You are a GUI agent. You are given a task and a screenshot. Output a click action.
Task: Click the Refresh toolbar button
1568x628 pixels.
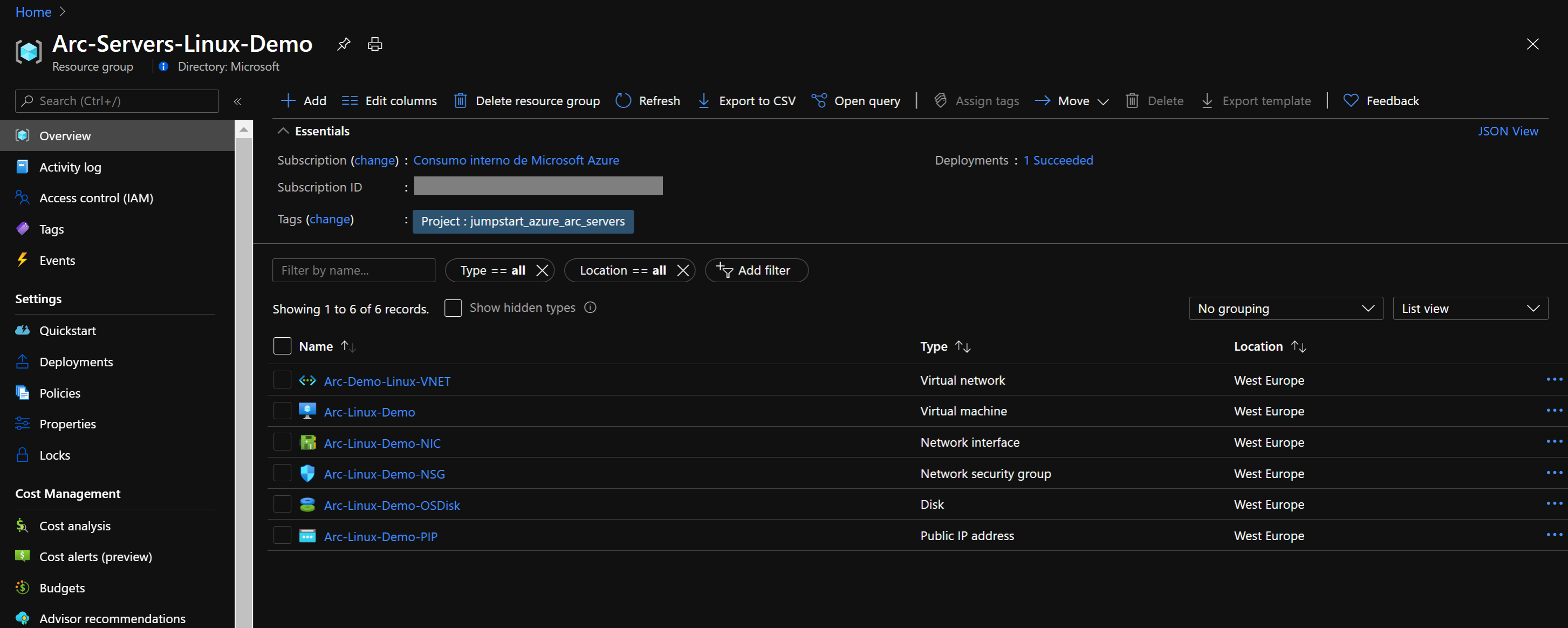pos(648,100)
